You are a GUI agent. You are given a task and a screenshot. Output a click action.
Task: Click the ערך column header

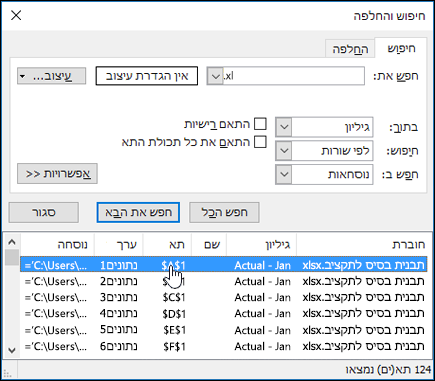point(119,245)
